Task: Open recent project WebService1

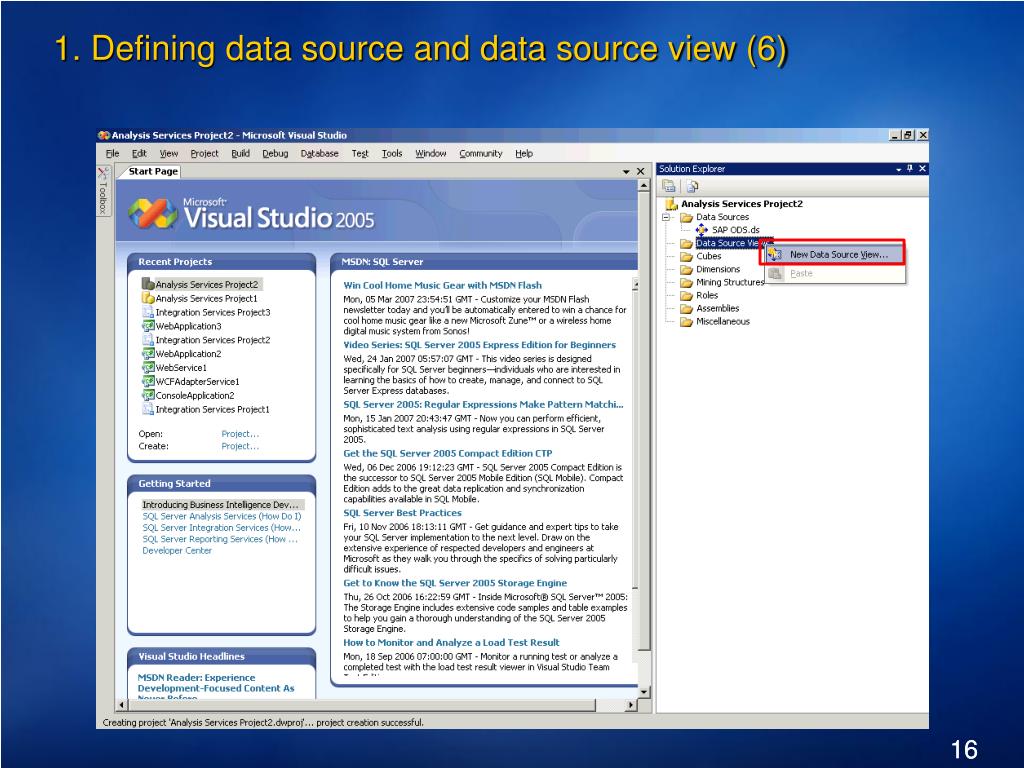Action: [181, 368]
